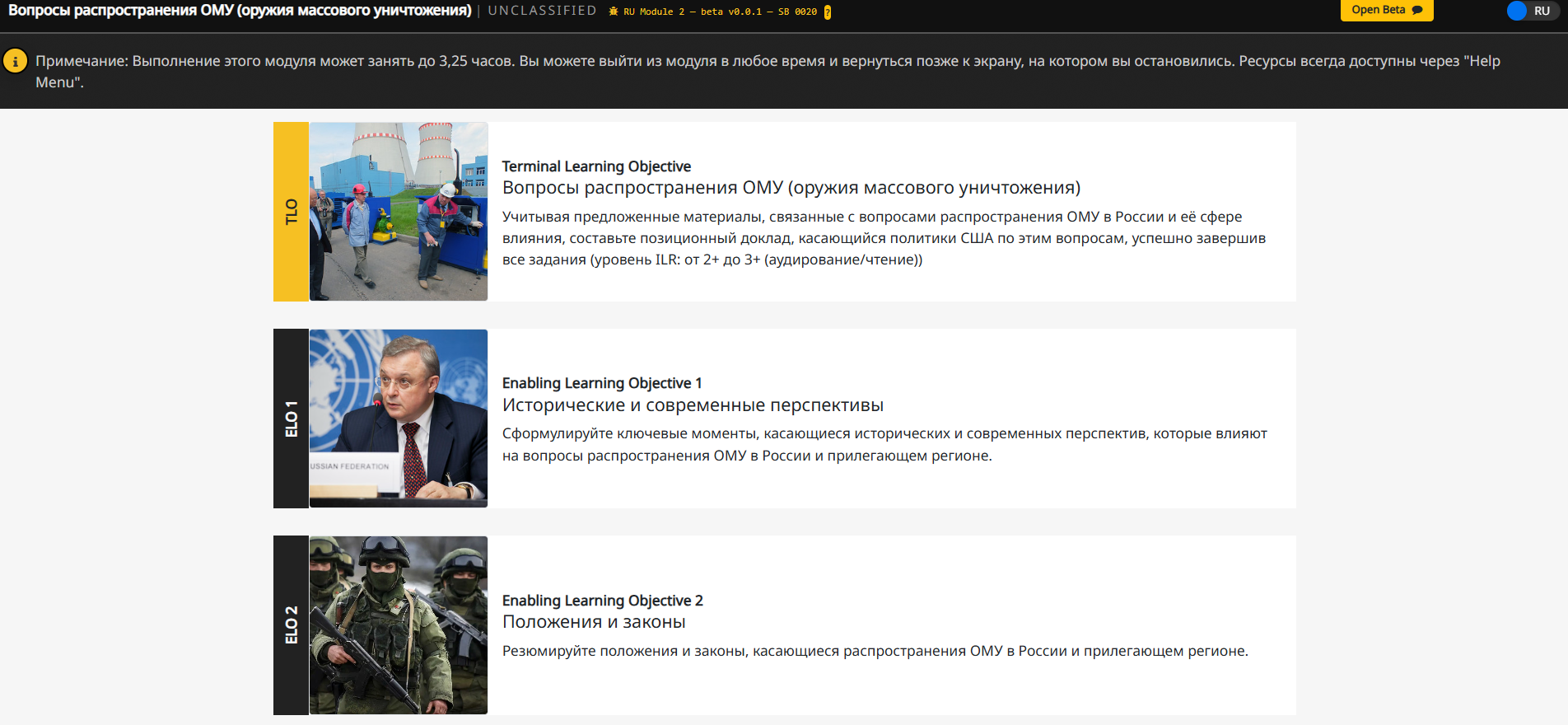Click the Enabling Learning Objective 2 heading

pos(602,601)
